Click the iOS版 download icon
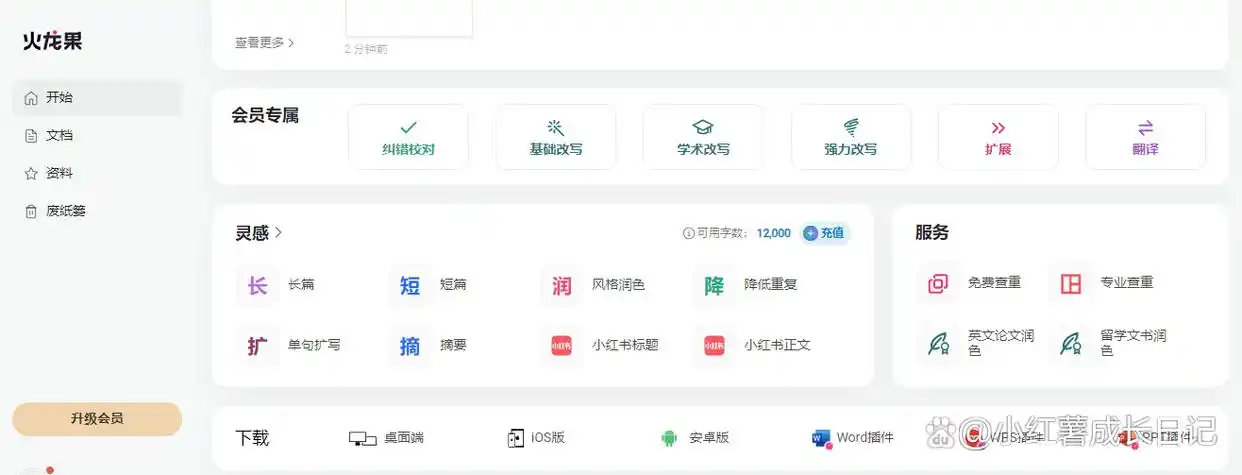 pyautogui.click(x=516, y=438)
